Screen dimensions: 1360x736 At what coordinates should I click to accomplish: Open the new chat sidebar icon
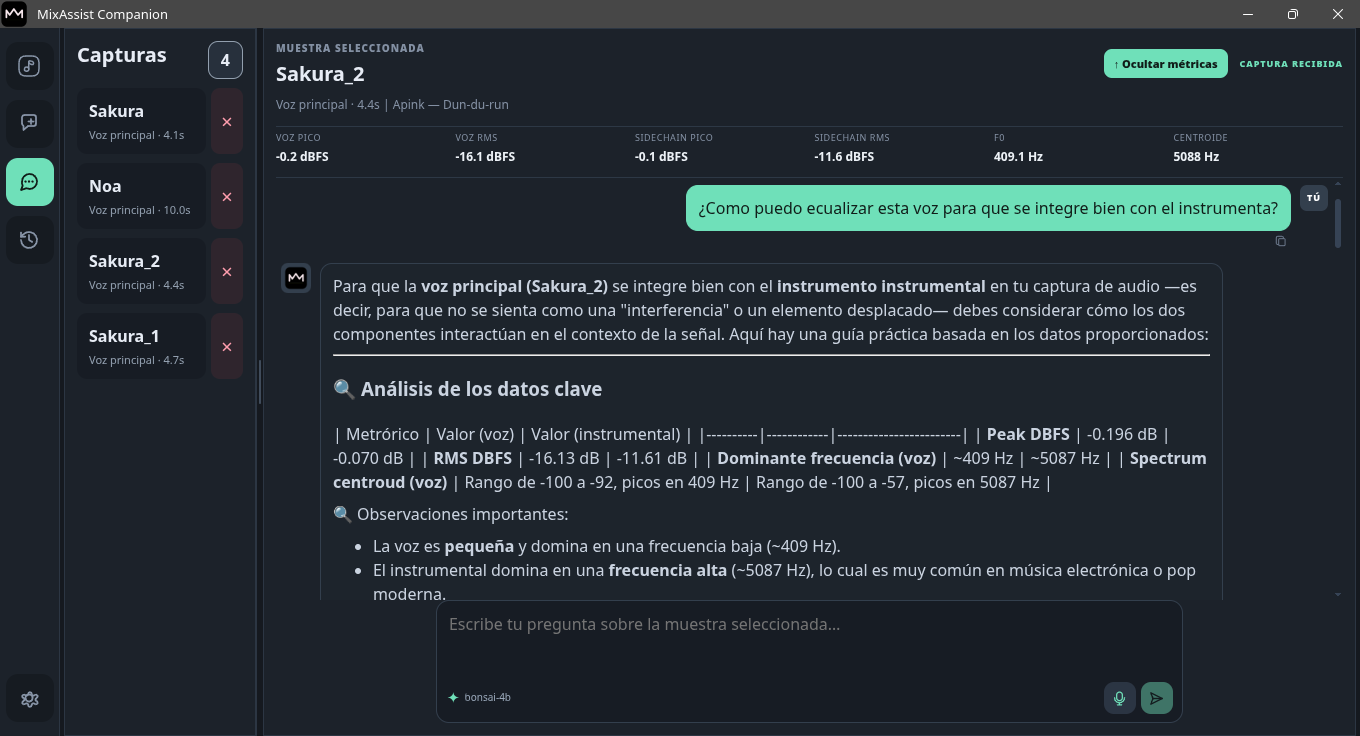point(30,123)
